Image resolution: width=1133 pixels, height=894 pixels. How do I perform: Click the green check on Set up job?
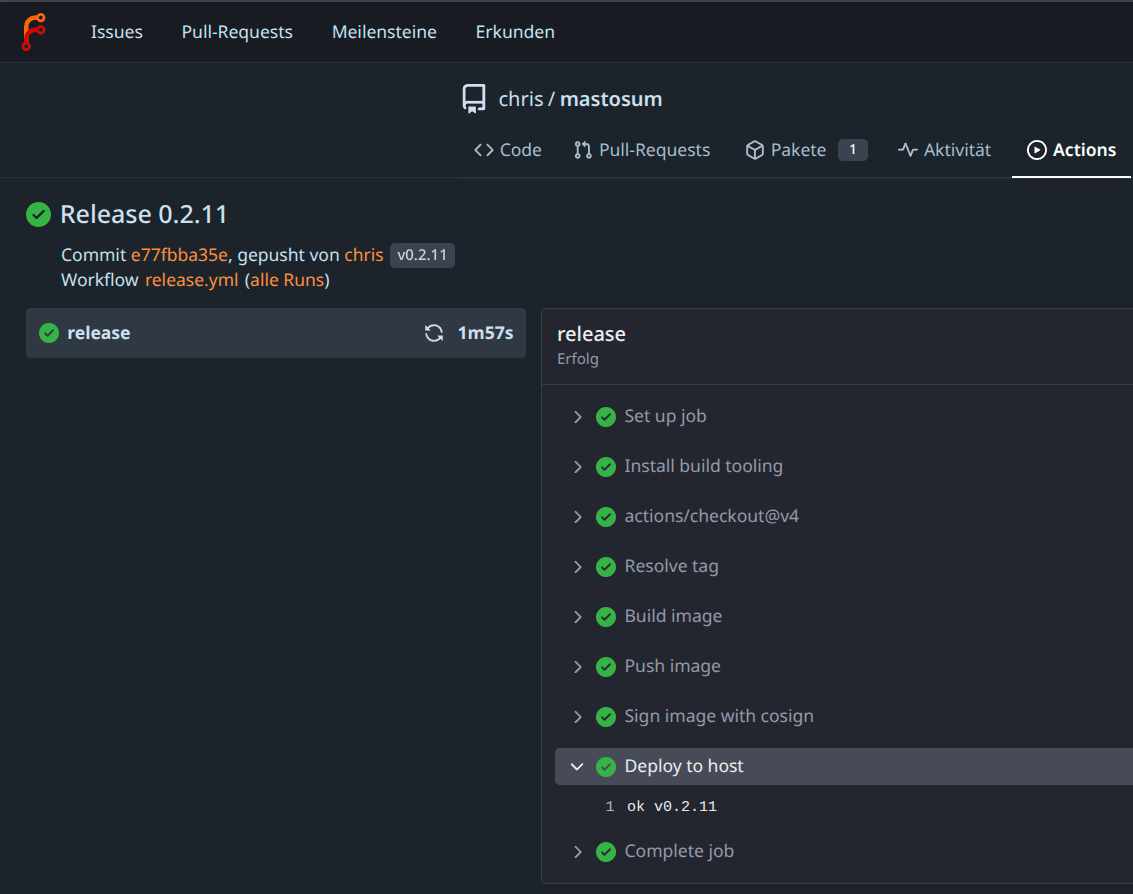(x=606, y=417)
